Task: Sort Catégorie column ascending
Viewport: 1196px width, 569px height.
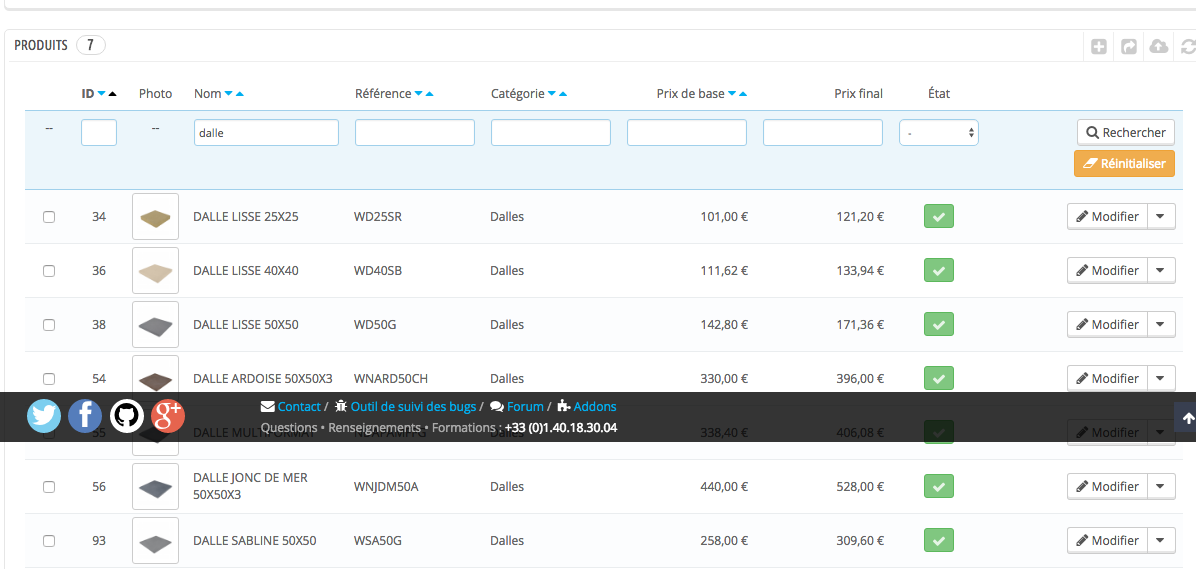Action: coord(563,94)
